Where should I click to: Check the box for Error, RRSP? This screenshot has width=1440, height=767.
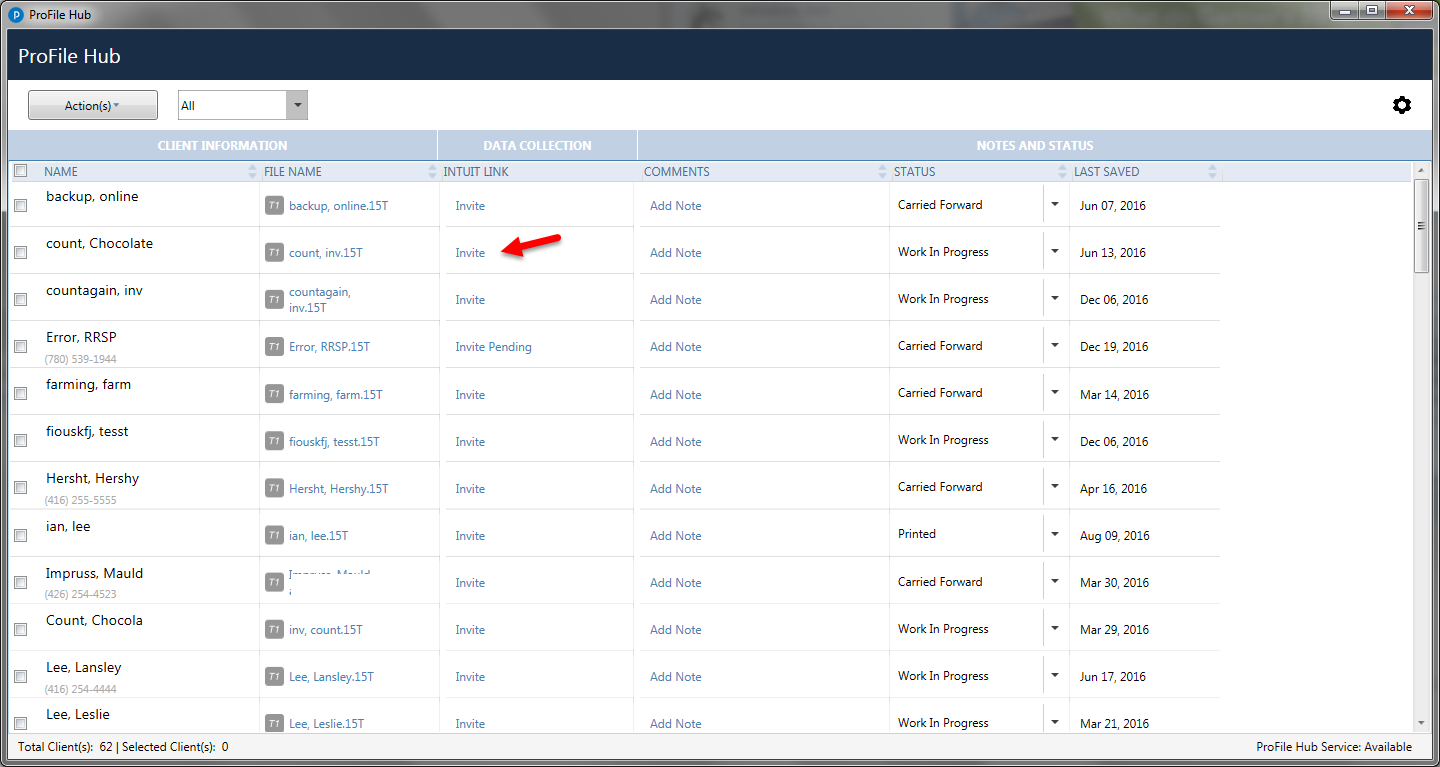pyautogui.click(x=20, y=346)
